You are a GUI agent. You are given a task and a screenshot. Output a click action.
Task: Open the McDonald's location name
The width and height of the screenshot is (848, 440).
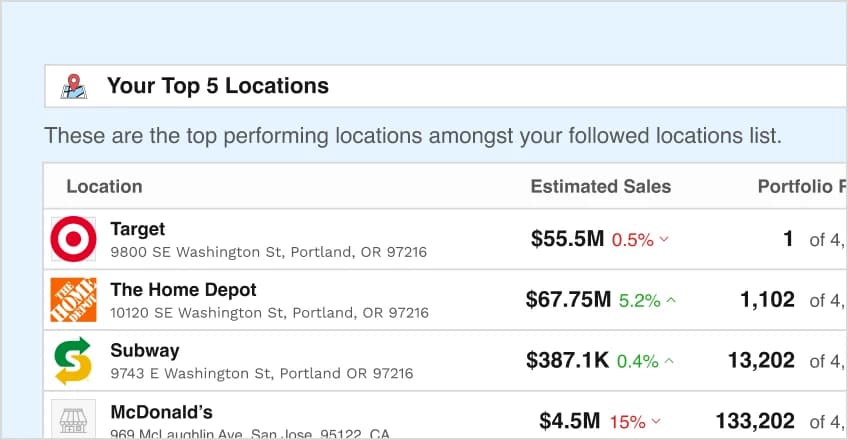click(x=161, y=412)
